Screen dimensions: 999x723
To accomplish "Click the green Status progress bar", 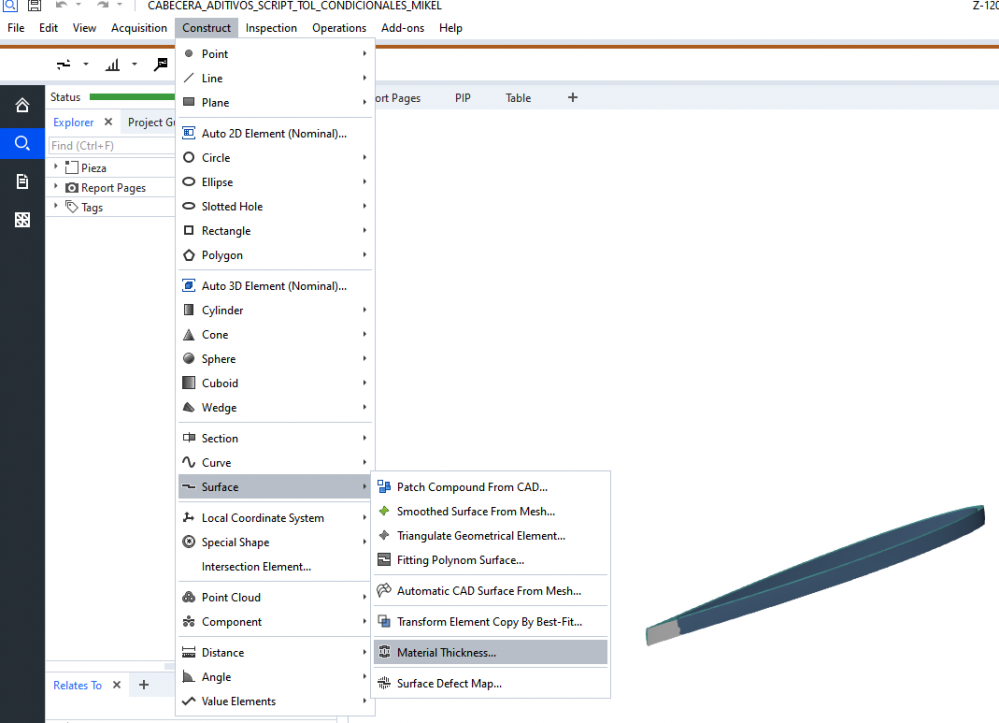I will tap(130, 97).
